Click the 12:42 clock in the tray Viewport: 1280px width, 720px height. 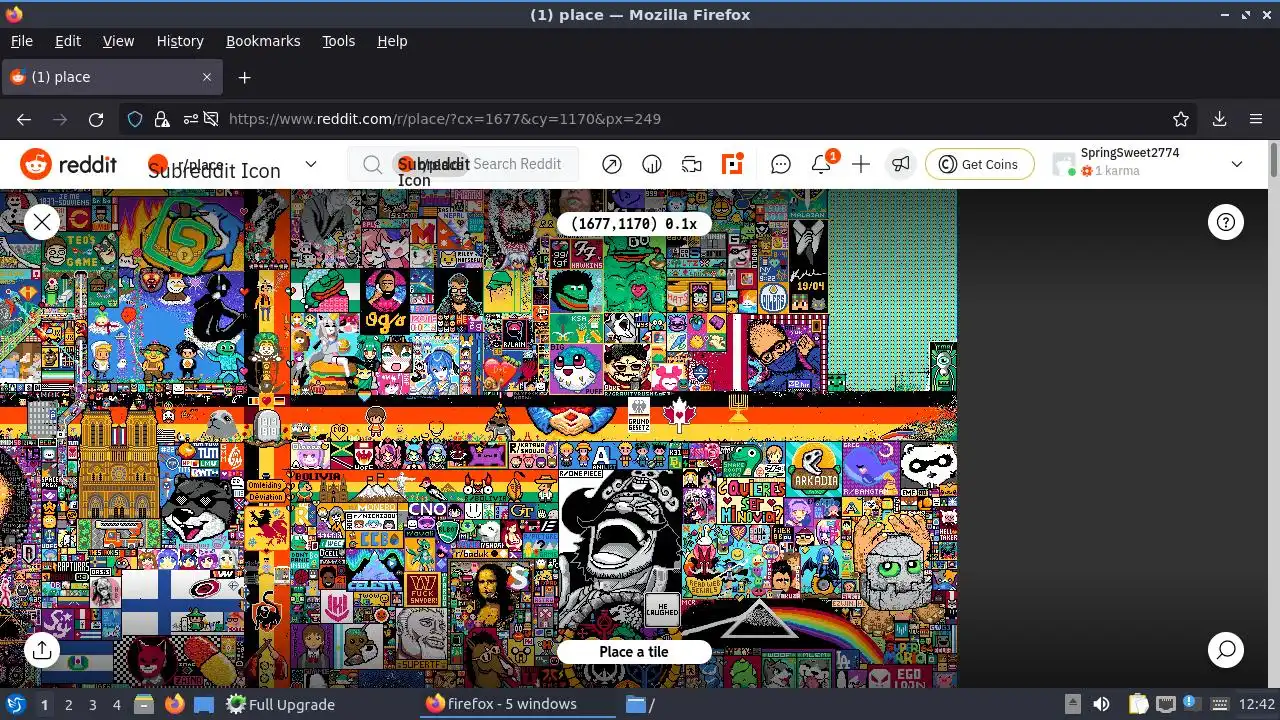1257,704
